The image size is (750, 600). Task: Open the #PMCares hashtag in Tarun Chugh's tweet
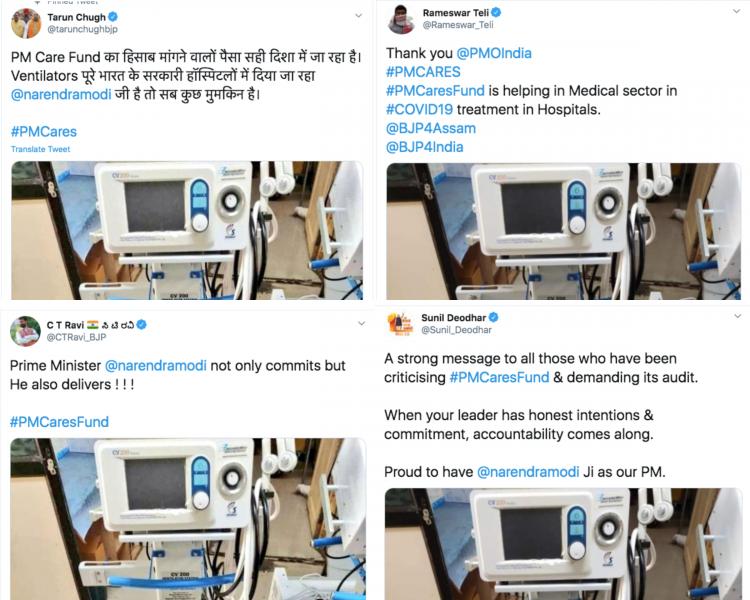[x=44, y=132]
